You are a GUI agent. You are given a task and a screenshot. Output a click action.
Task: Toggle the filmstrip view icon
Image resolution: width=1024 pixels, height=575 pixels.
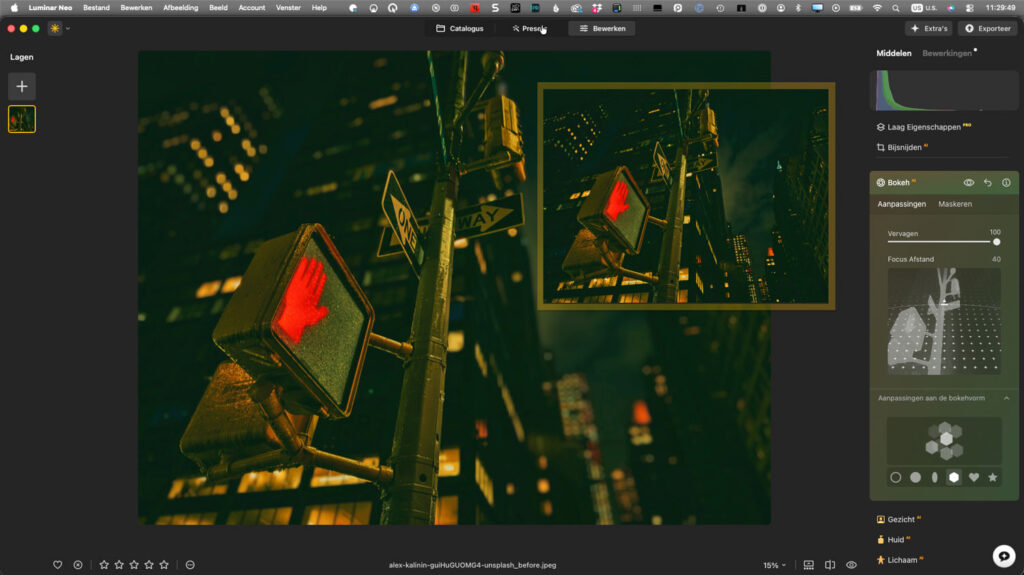(x=808, y=565)
